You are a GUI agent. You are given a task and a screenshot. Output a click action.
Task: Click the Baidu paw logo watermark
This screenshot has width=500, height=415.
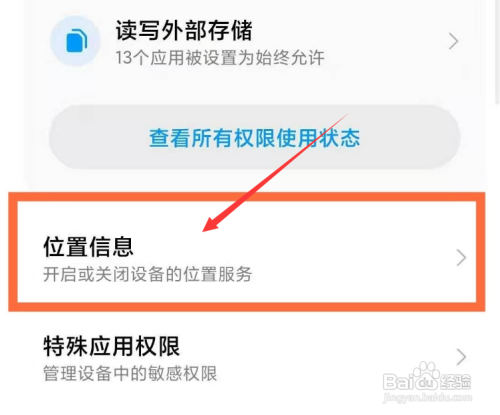425,375
